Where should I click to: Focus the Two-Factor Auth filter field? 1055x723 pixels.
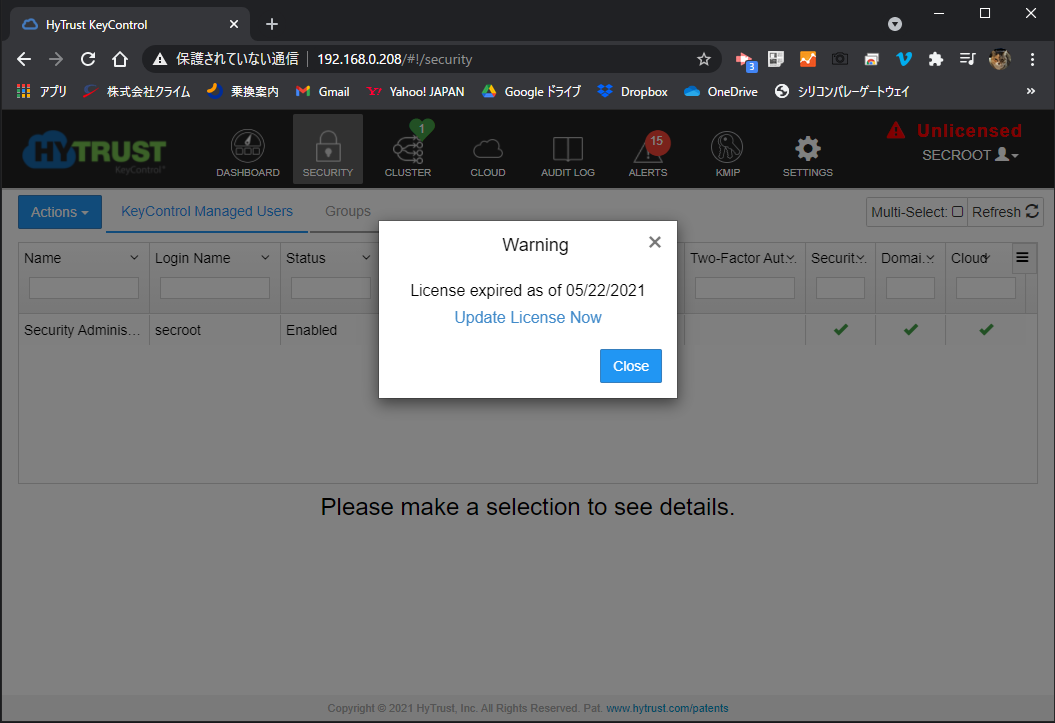click(745, 288)
